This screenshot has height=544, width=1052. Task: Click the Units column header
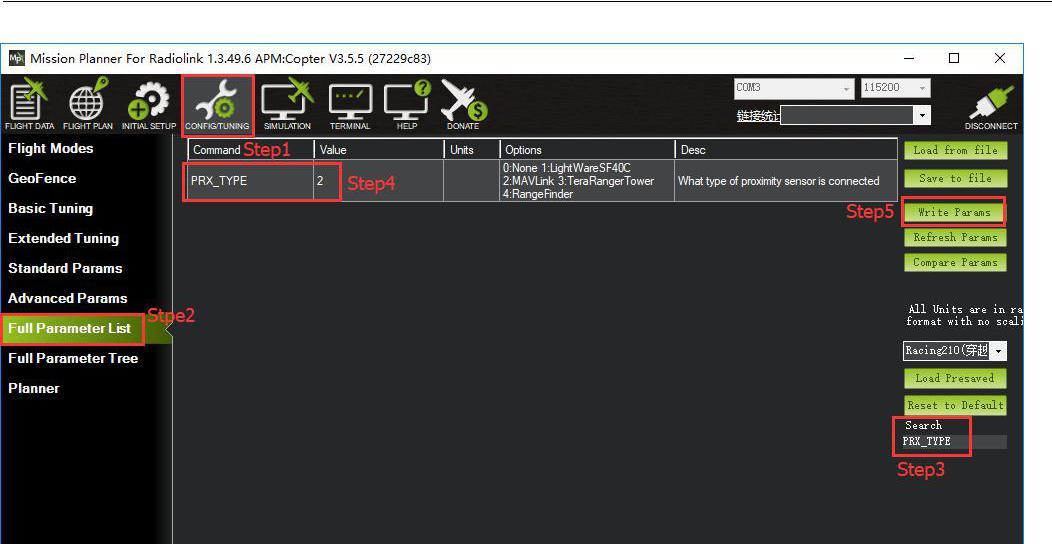point(472,150)
